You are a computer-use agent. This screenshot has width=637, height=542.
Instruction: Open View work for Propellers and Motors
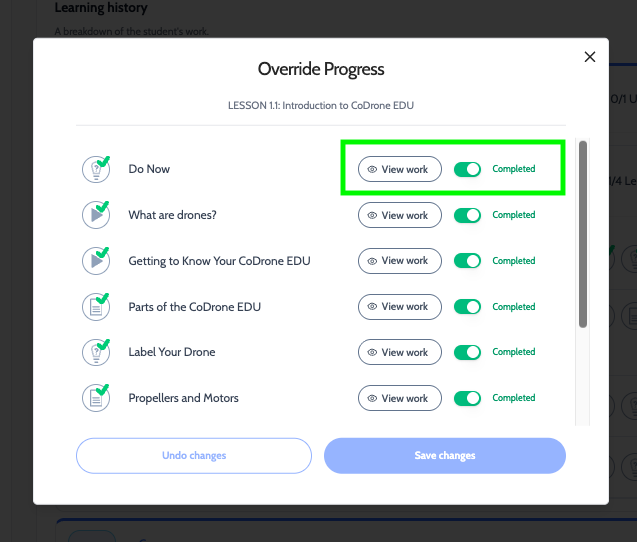400,398
